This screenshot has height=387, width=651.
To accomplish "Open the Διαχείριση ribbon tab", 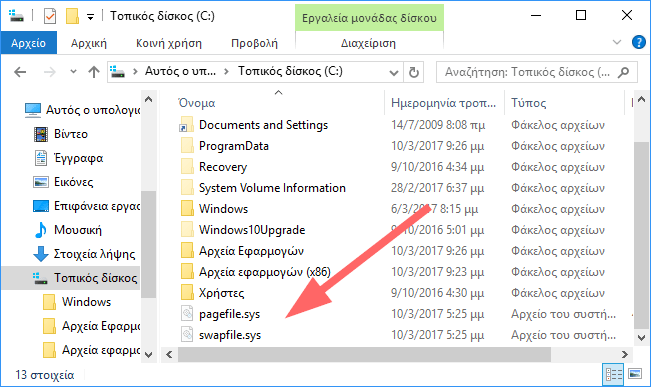I will pos(368,43).
